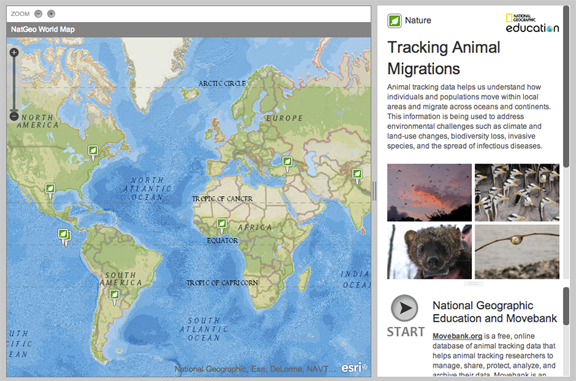
Task: Click the clustered markers west of South America
Action: click(64, 237)
